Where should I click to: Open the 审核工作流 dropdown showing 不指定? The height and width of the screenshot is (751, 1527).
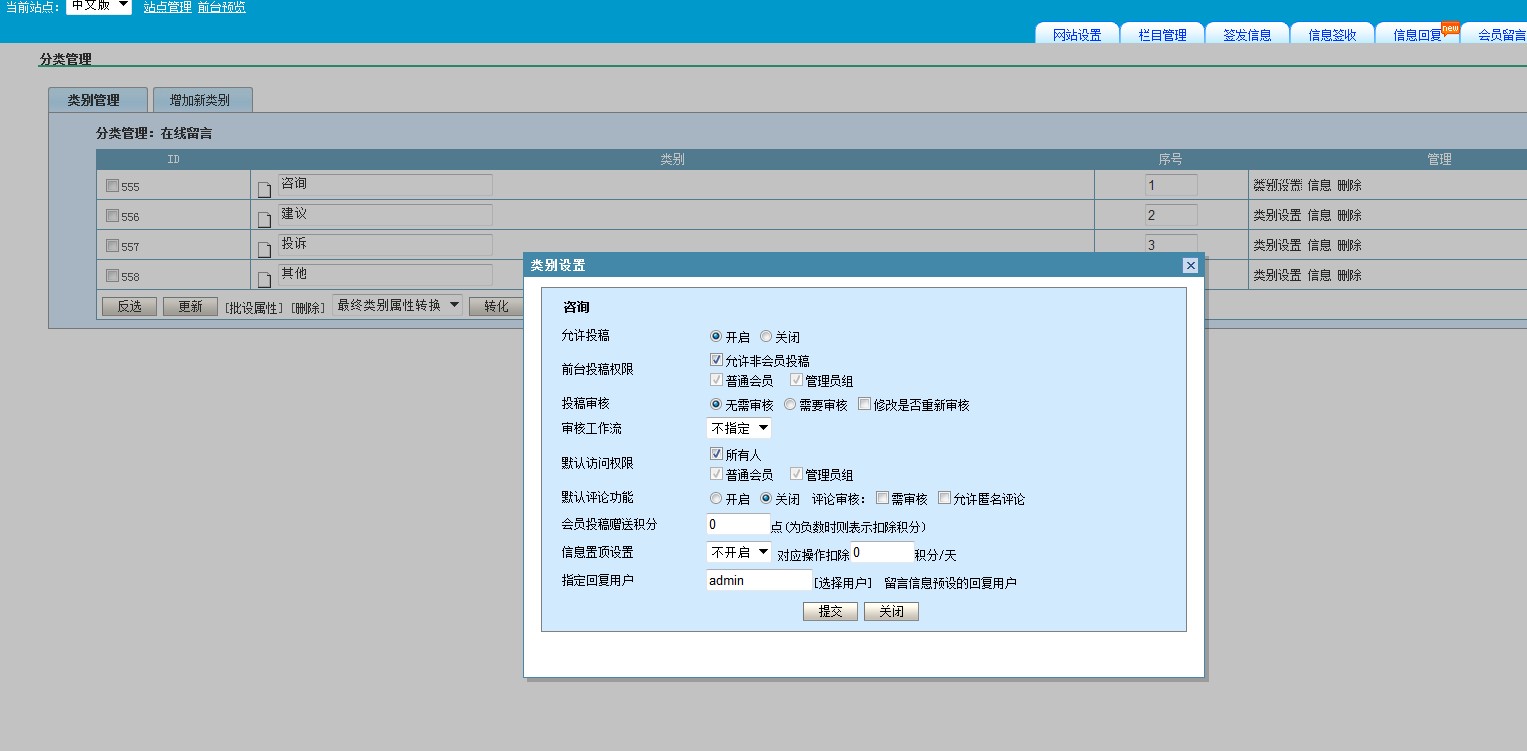tap(739, 428)
